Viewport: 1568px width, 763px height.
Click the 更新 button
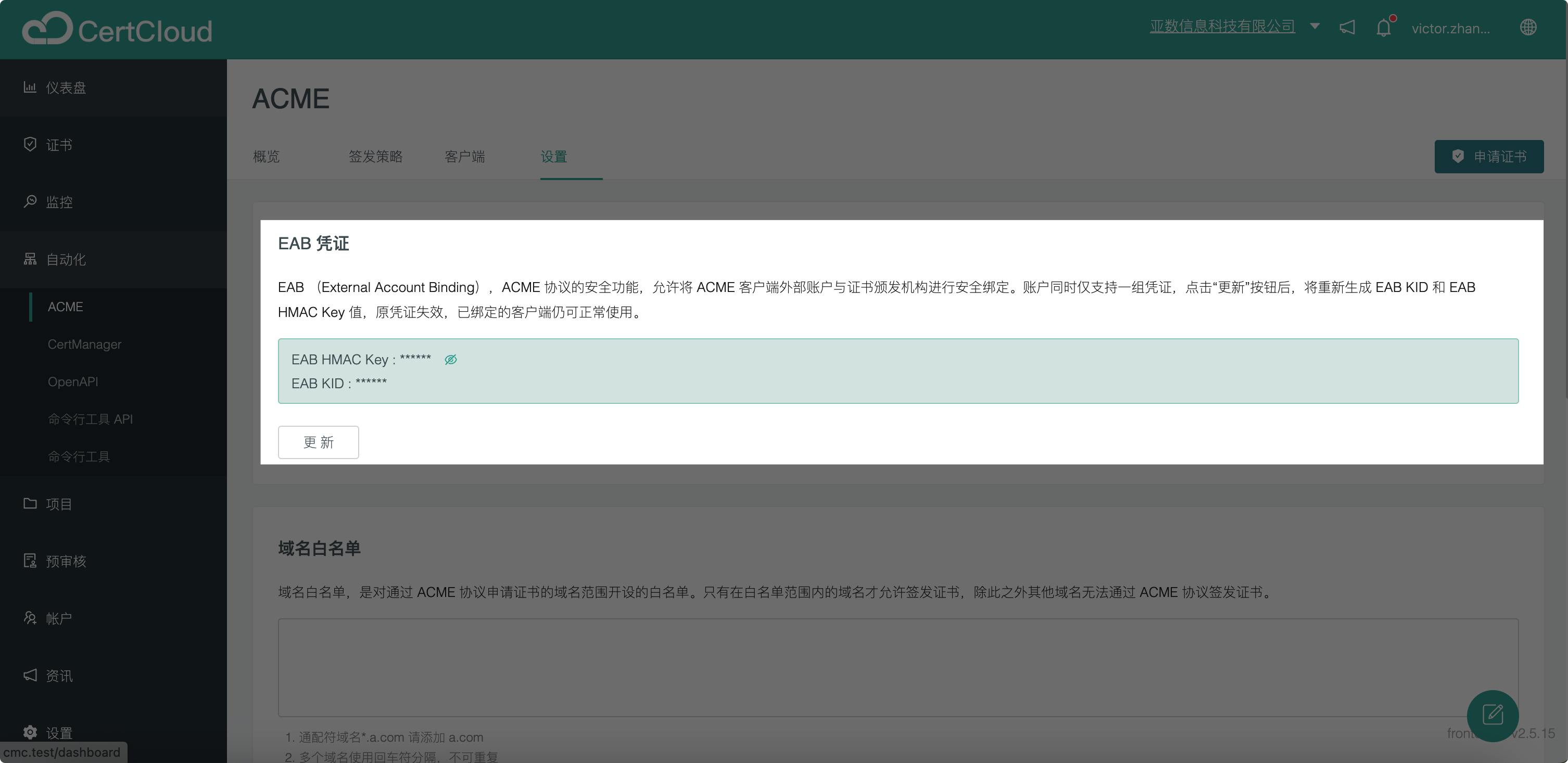[x=319, y=442]
